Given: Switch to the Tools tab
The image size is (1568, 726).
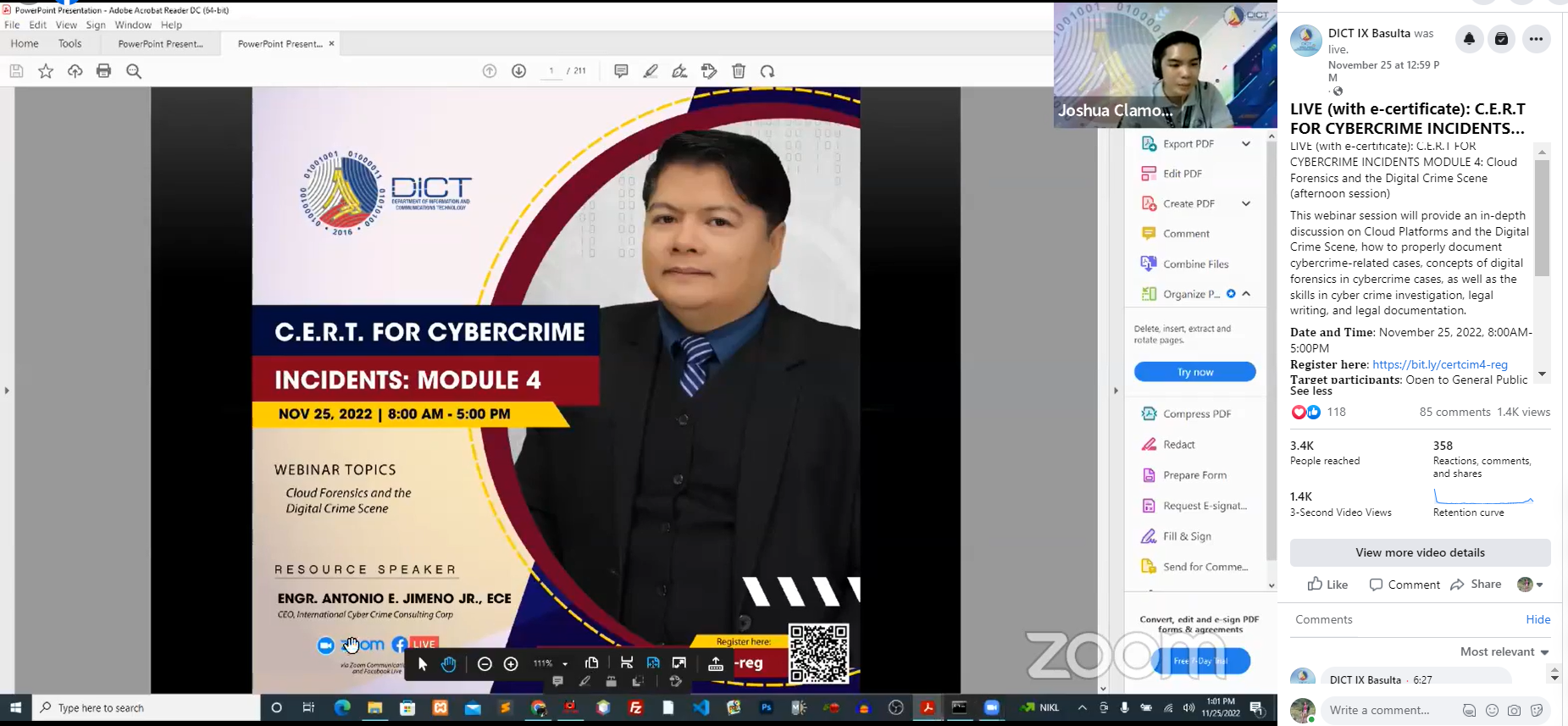Looking at the screenshot, I should 70,44.
